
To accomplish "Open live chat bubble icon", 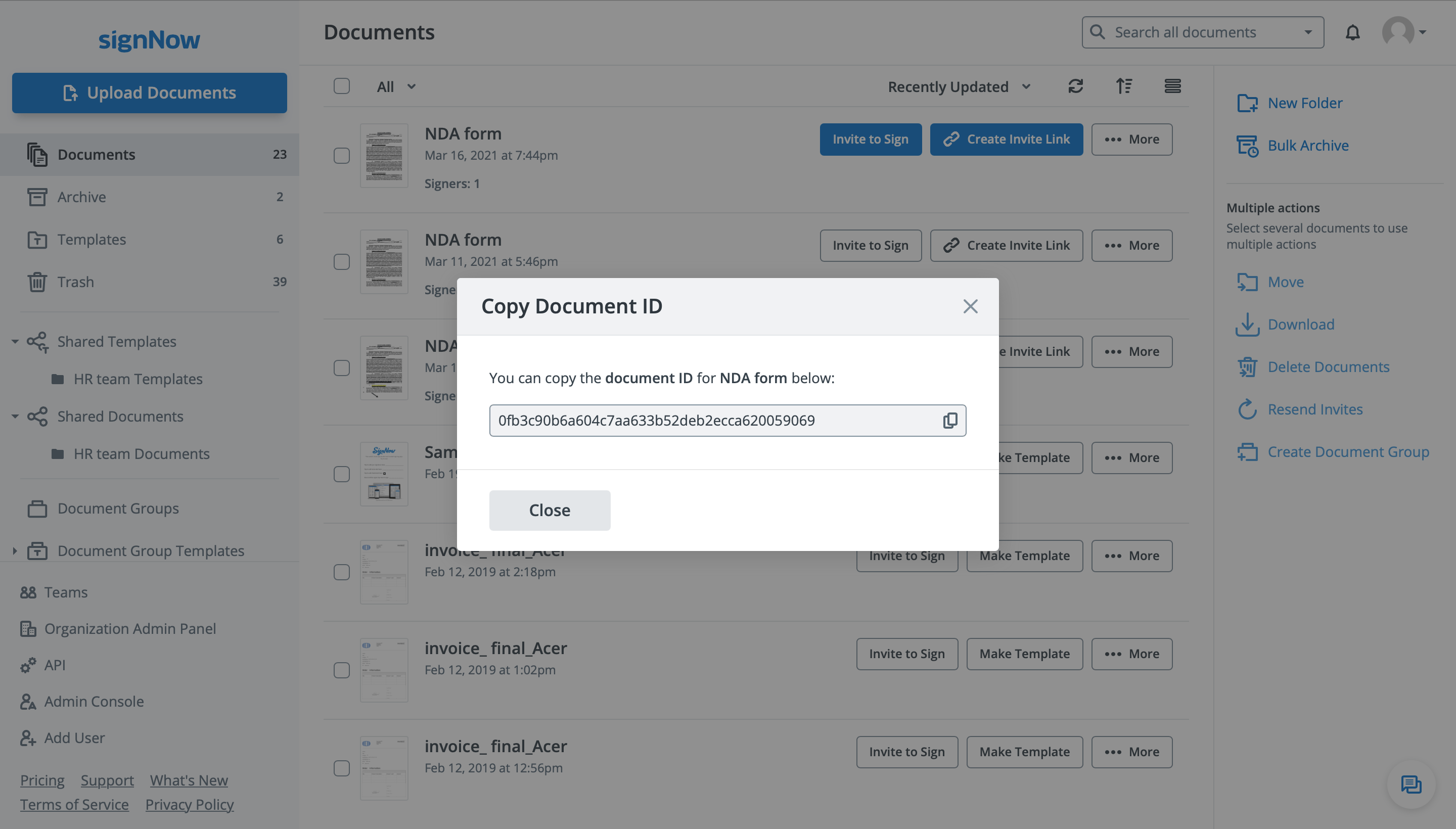I will 1410,784.
